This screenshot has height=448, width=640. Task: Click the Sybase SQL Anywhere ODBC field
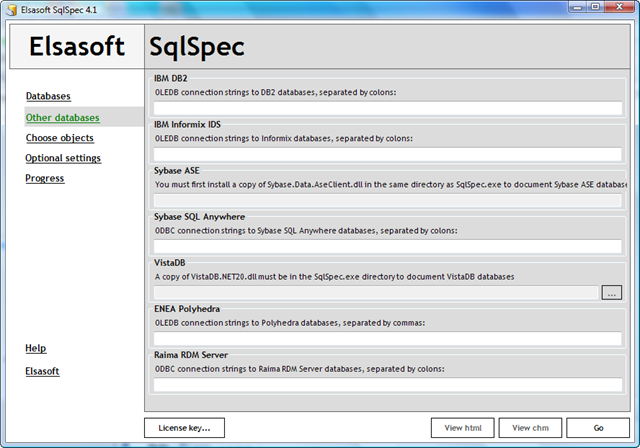click(388, 246)
